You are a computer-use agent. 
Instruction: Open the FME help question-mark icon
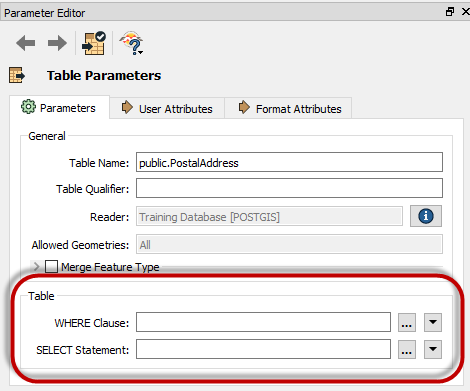click(132, 43)
